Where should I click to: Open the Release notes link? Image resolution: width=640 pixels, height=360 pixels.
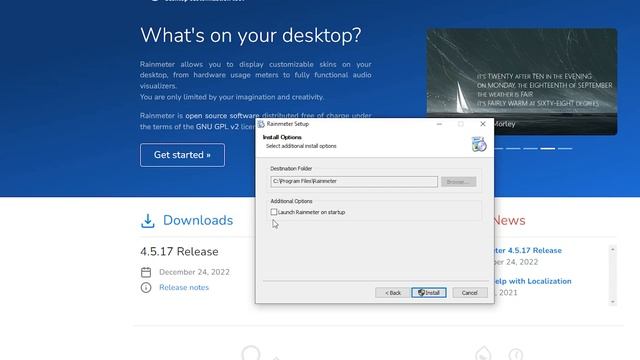(184, 287)
